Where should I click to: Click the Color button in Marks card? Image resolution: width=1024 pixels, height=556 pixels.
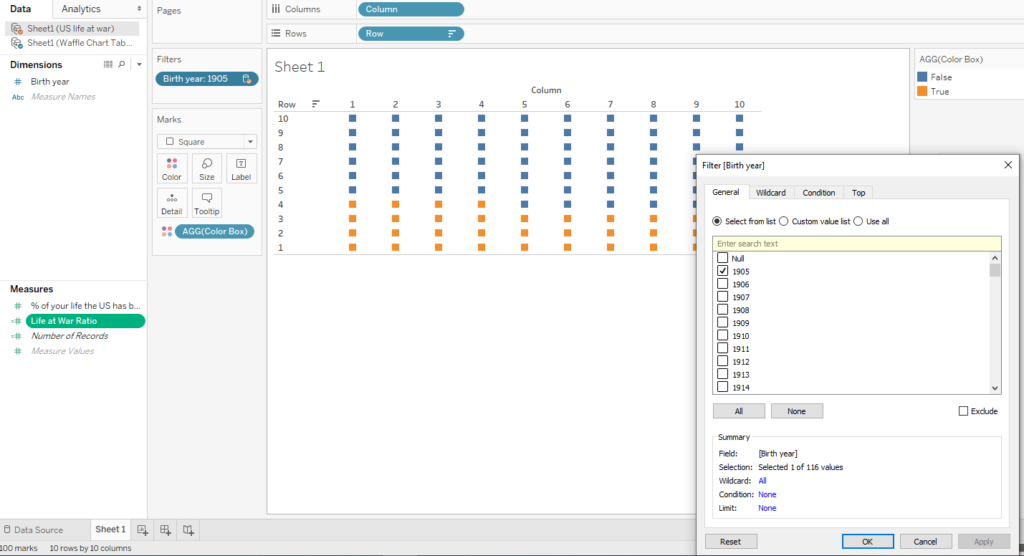(172, 169)
